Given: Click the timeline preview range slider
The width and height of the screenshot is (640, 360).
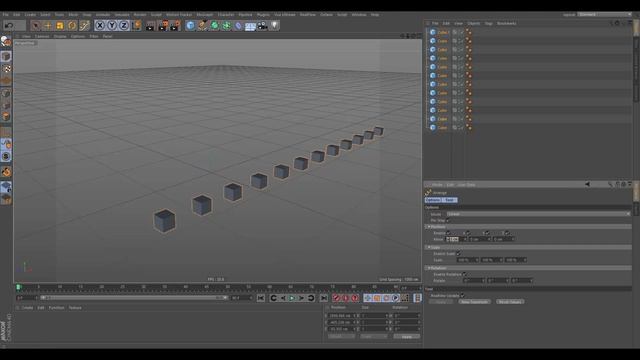Looking at the screenshot, I should coord(134,298).
